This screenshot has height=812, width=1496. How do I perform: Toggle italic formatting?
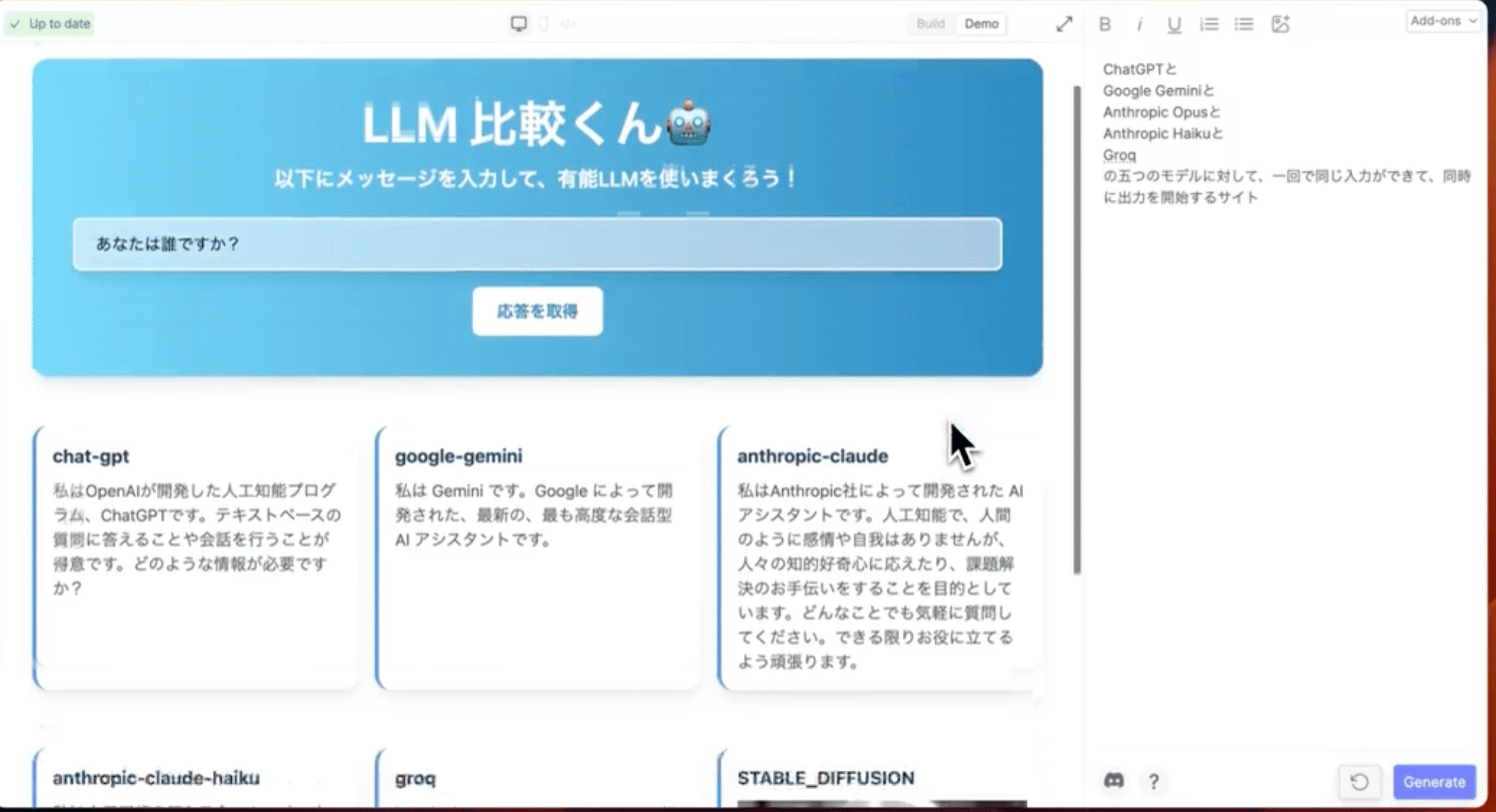(x=1139, y=24)
